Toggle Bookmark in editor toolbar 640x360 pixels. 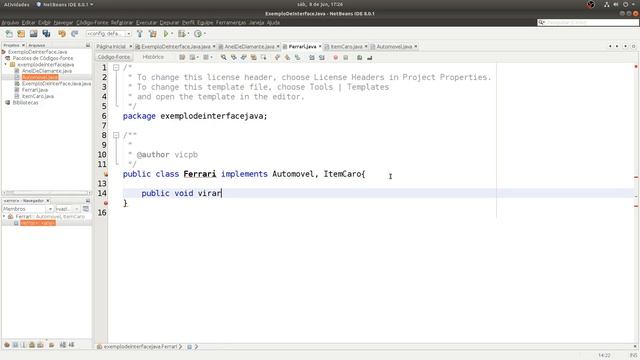(x=297, y=58)
